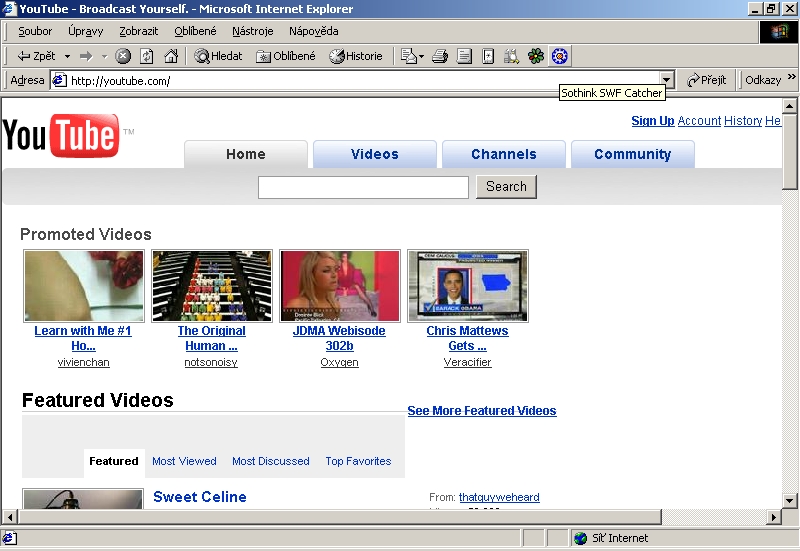The height and width of the screenshot is (551, 800).
Task: Select the Most Discussed tab
Action: 271,461
